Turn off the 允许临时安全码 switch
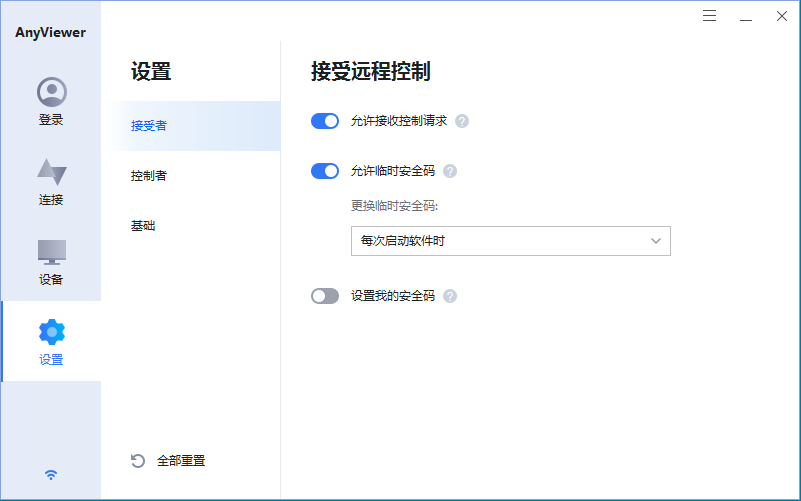Image resolution: width=801 pixels, height=501 pixels. click(x=325, y=171)
